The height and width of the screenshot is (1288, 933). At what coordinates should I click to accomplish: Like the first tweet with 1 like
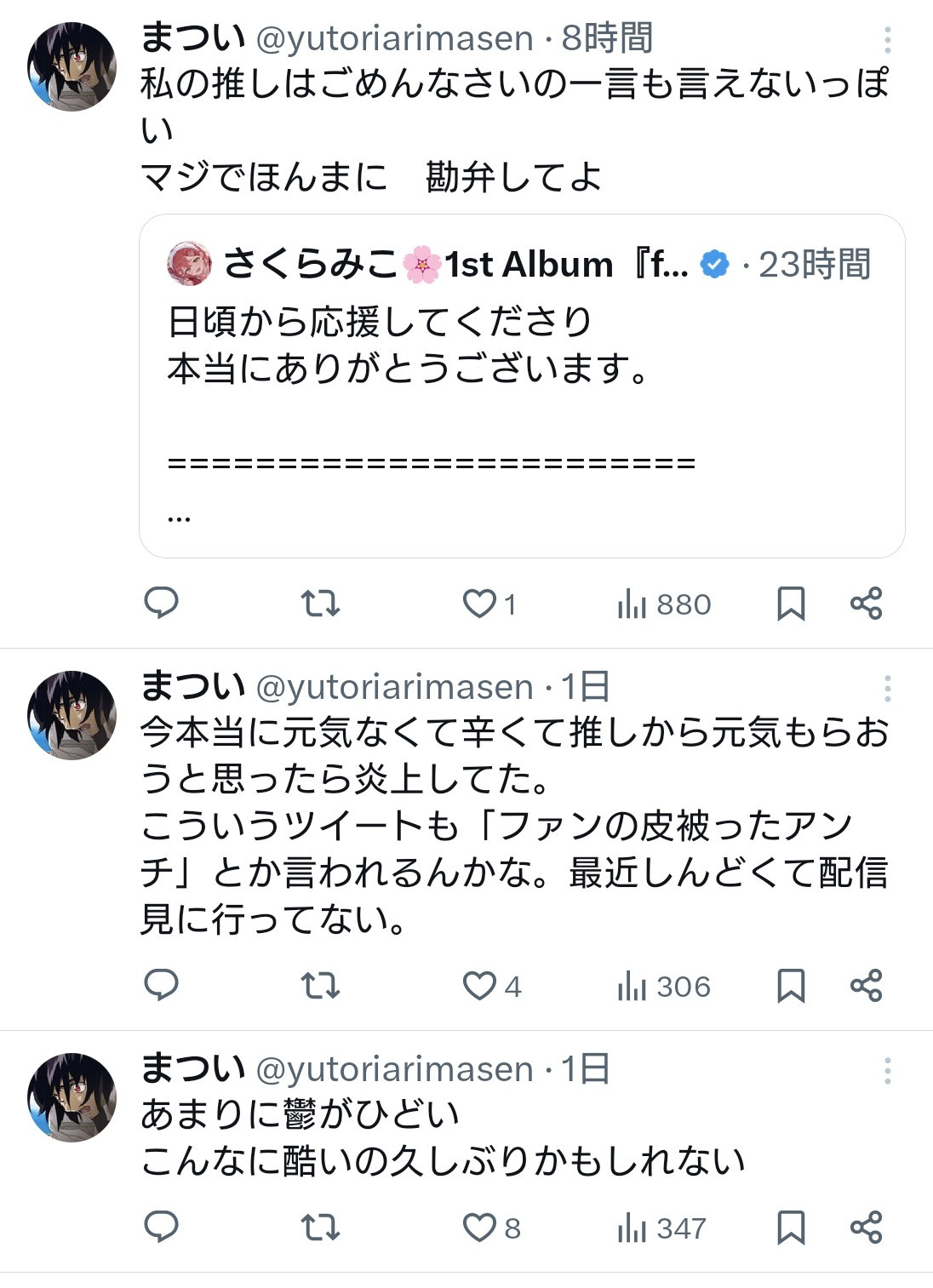tap(489, 604)
